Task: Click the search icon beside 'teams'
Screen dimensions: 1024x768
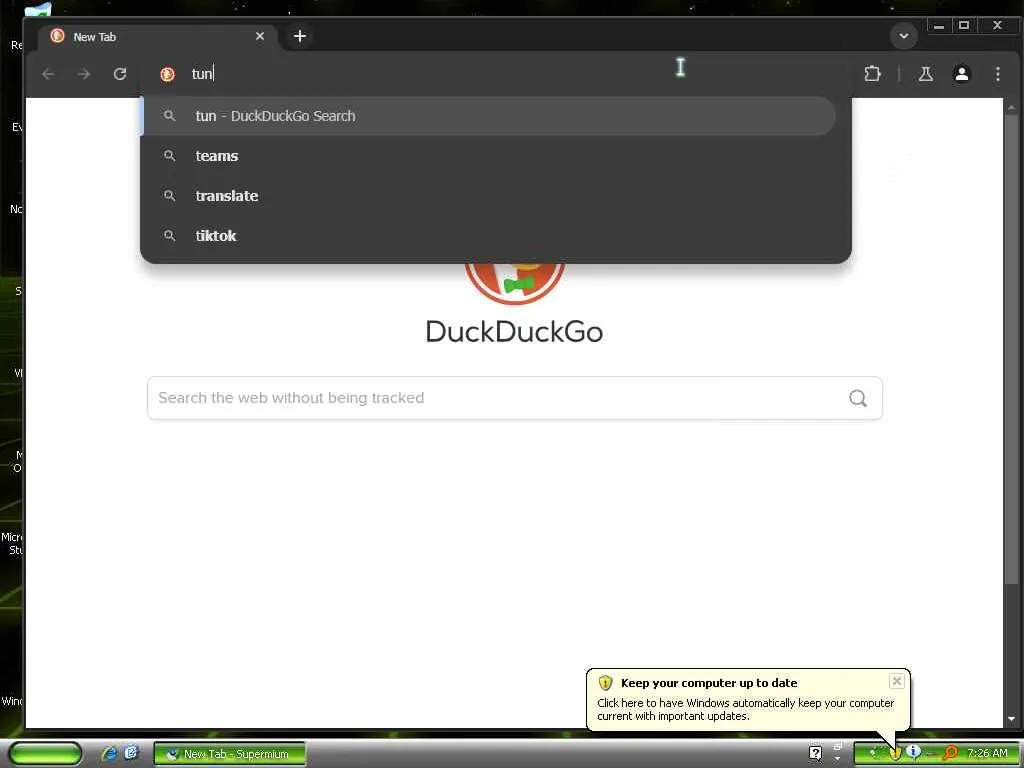Action: click(169, 155)
